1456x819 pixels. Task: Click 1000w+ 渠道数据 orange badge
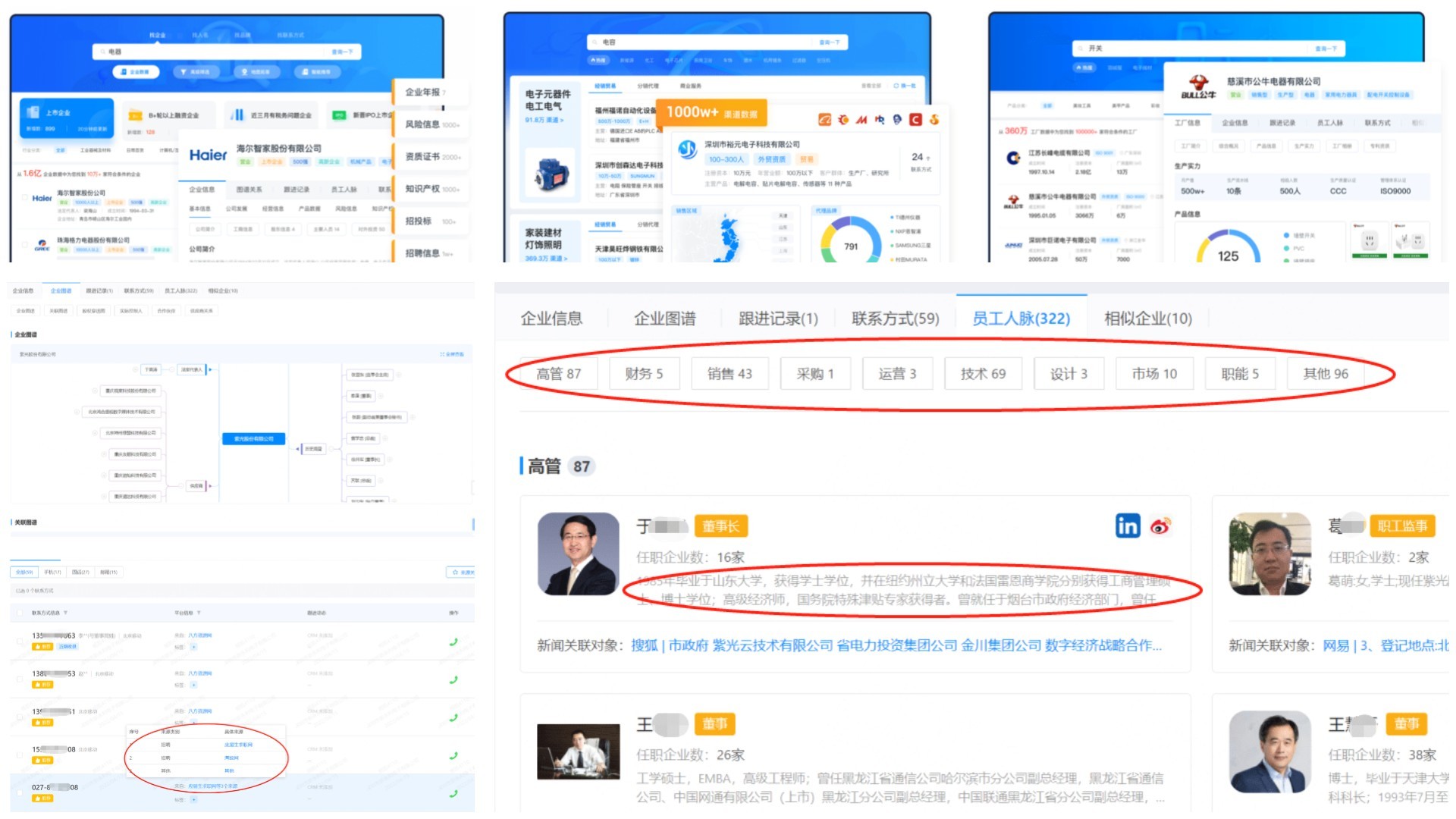[x=711, y=113]
